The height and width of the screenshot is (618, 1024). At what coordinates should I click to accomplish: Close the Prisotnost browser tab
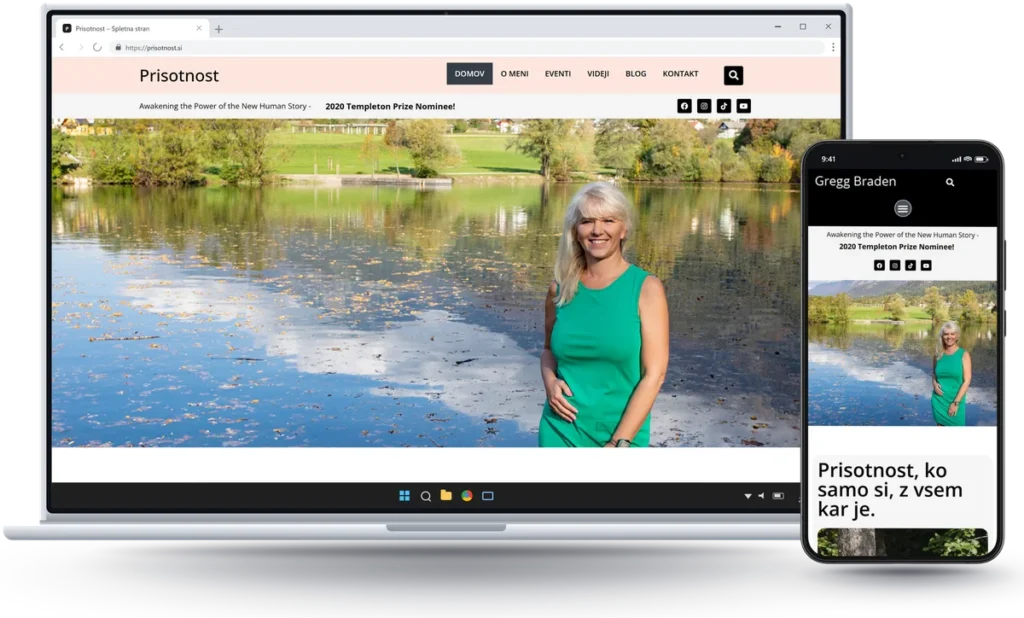(199, 28)
